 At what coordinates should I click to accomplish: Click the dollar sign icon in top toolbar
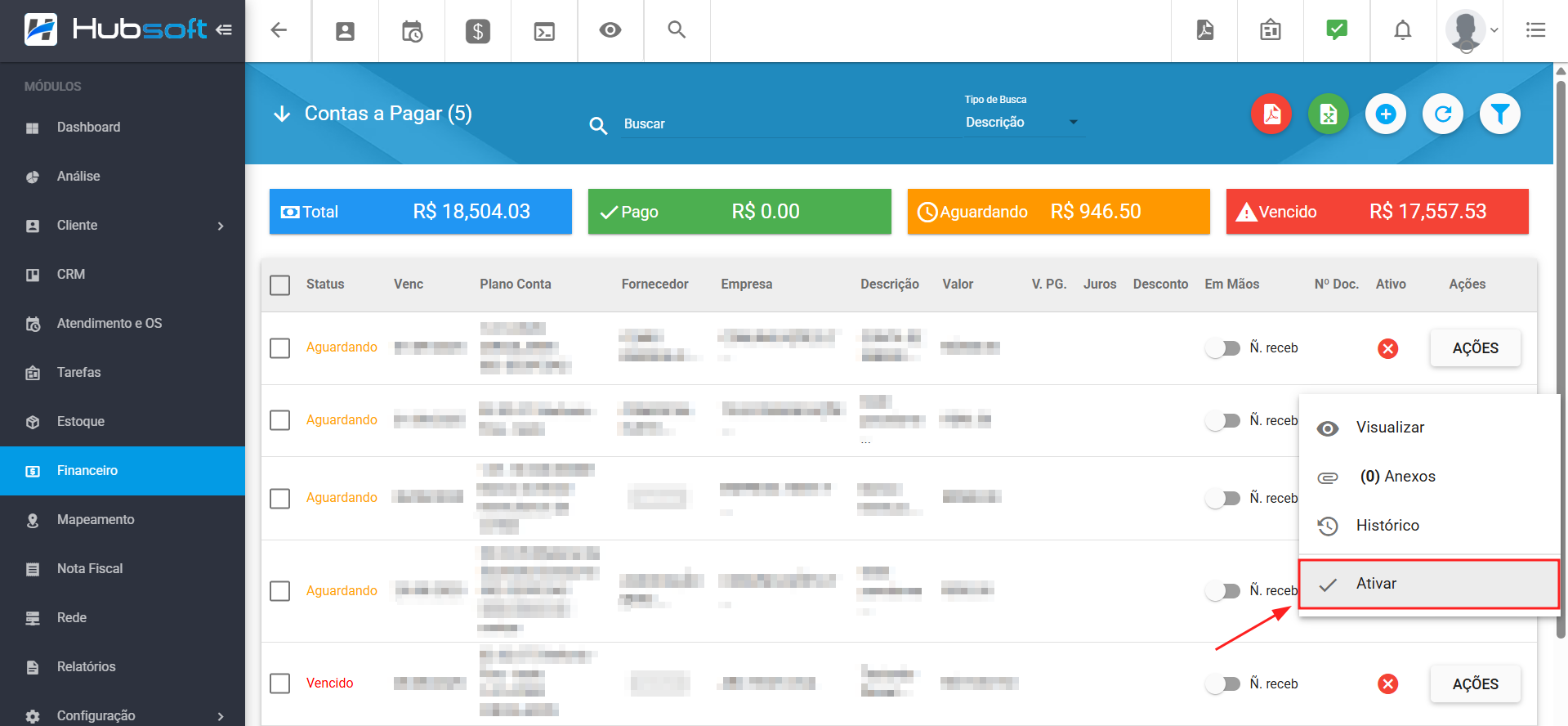click(477, 31)
